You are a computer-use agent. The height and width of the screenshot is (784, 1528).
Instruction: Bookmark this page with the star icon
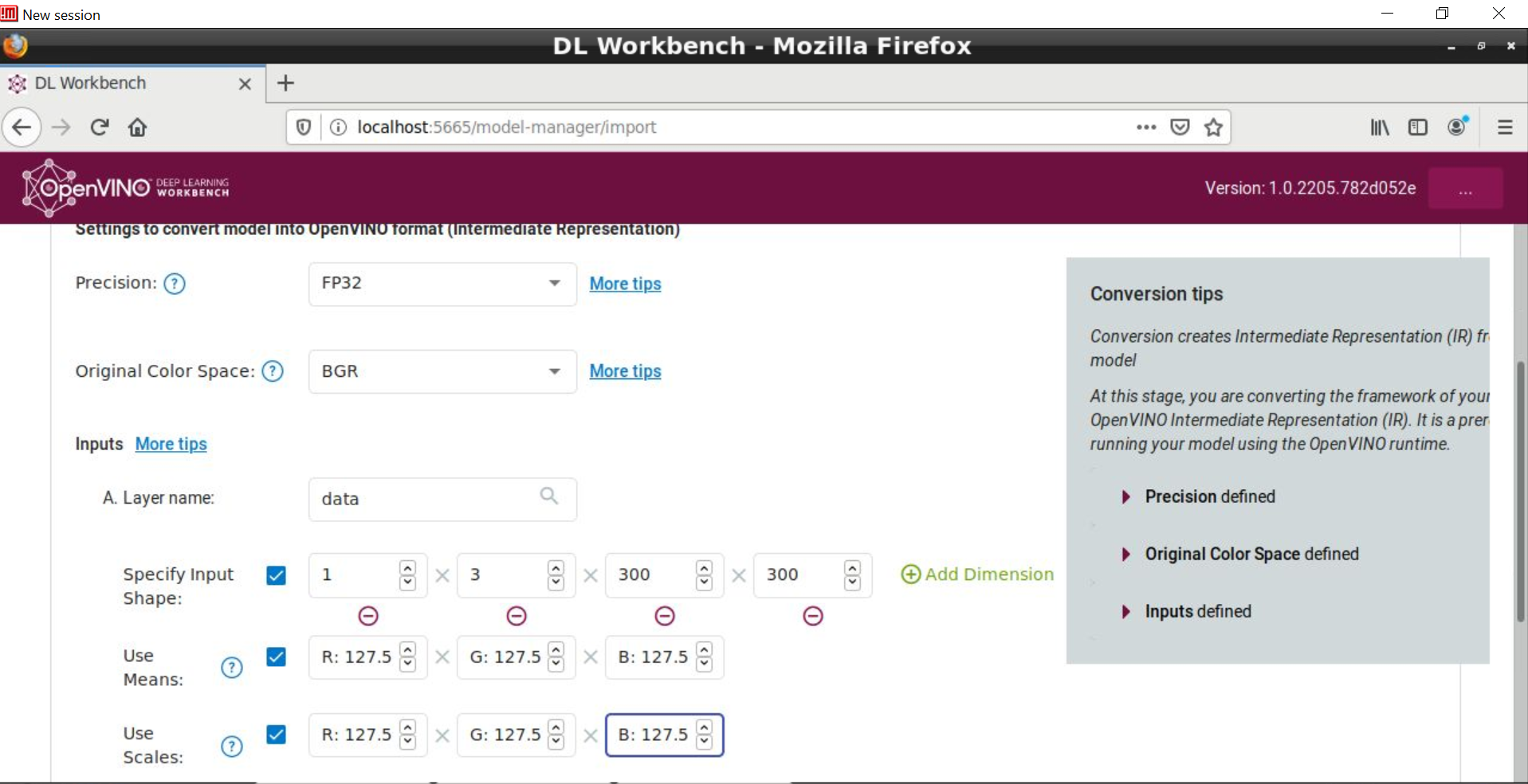coord(1213,127)
